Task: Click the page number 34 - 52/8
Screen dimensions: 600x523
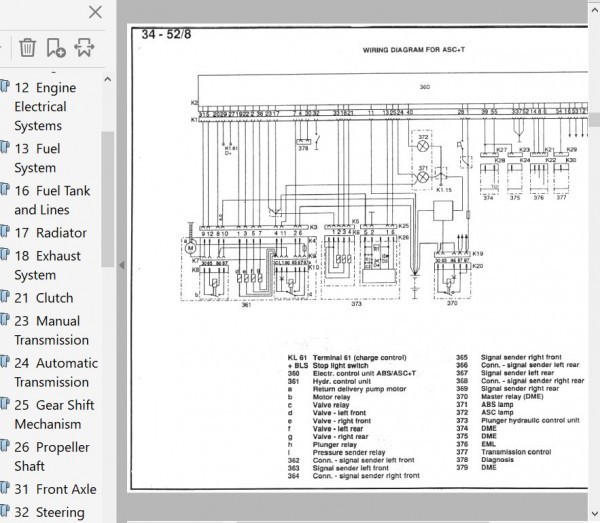Action: click(x=166, y=34)
